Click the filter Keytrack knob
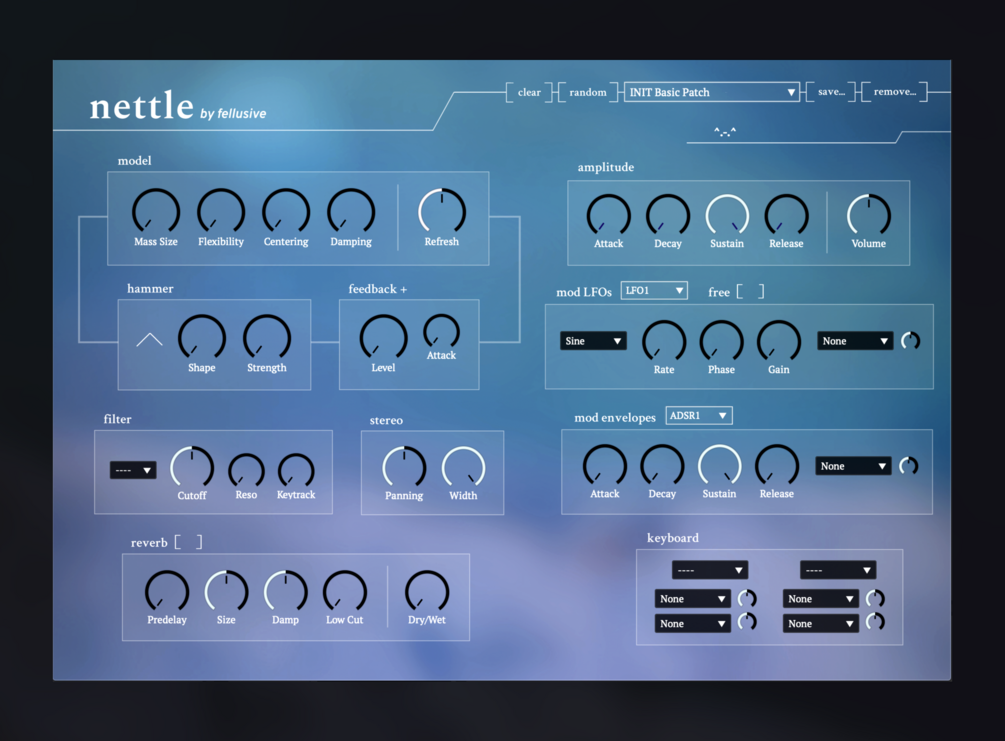Viewport: 1005px width, 741px height. (296, 470)
